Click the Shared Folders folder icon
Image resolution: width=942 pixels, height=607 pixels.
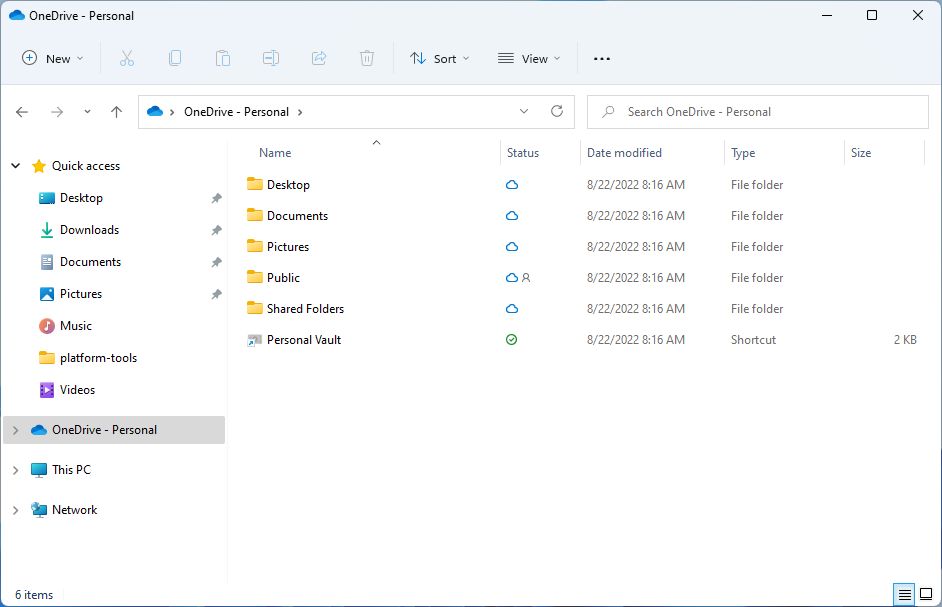pos(255,308)
